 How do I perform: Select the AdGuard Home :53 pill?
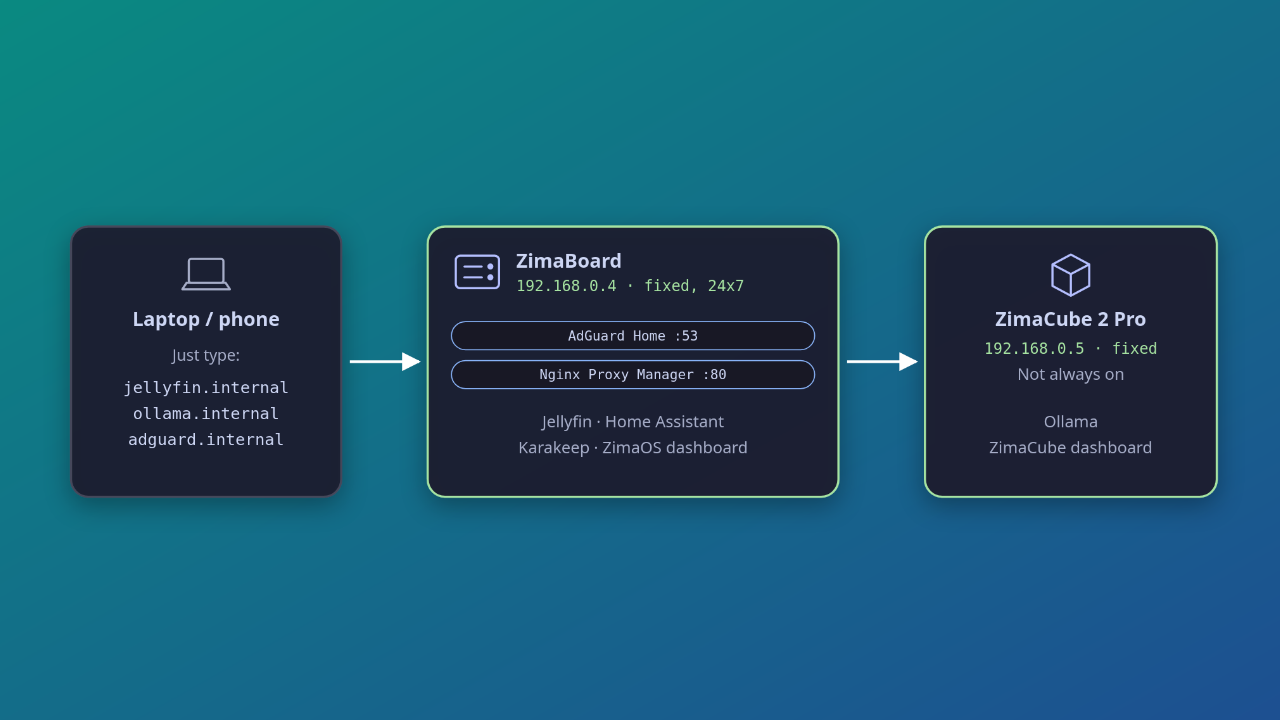coord(633,336)
